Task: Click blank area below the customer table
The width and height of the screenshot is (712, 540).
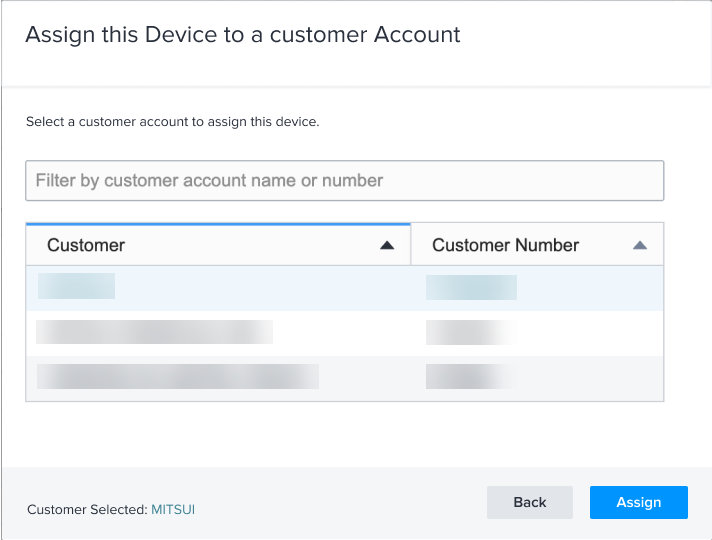Action: (x=344, y=432)
